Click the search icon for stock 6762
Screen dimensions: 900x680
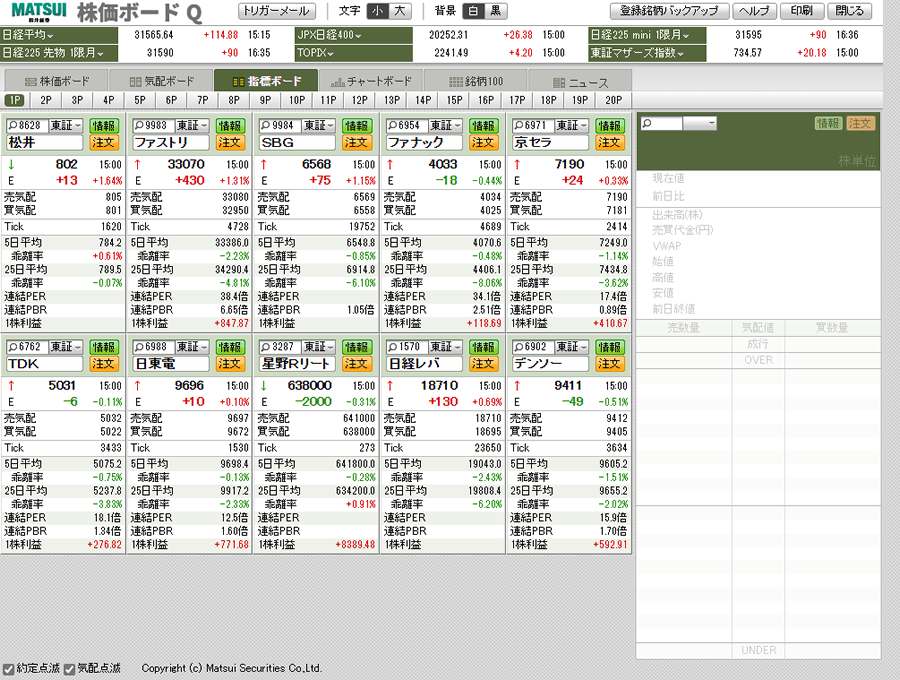(x=13, y=347)
